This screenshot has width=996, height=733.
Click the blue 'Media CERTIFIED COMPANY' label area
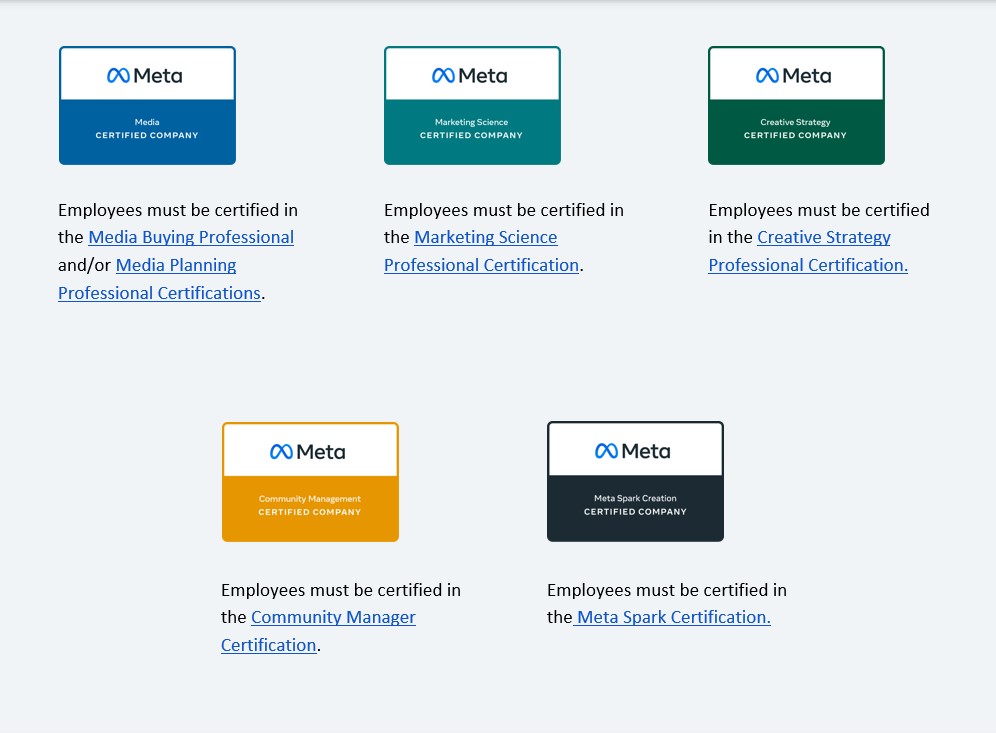point(147,132)
